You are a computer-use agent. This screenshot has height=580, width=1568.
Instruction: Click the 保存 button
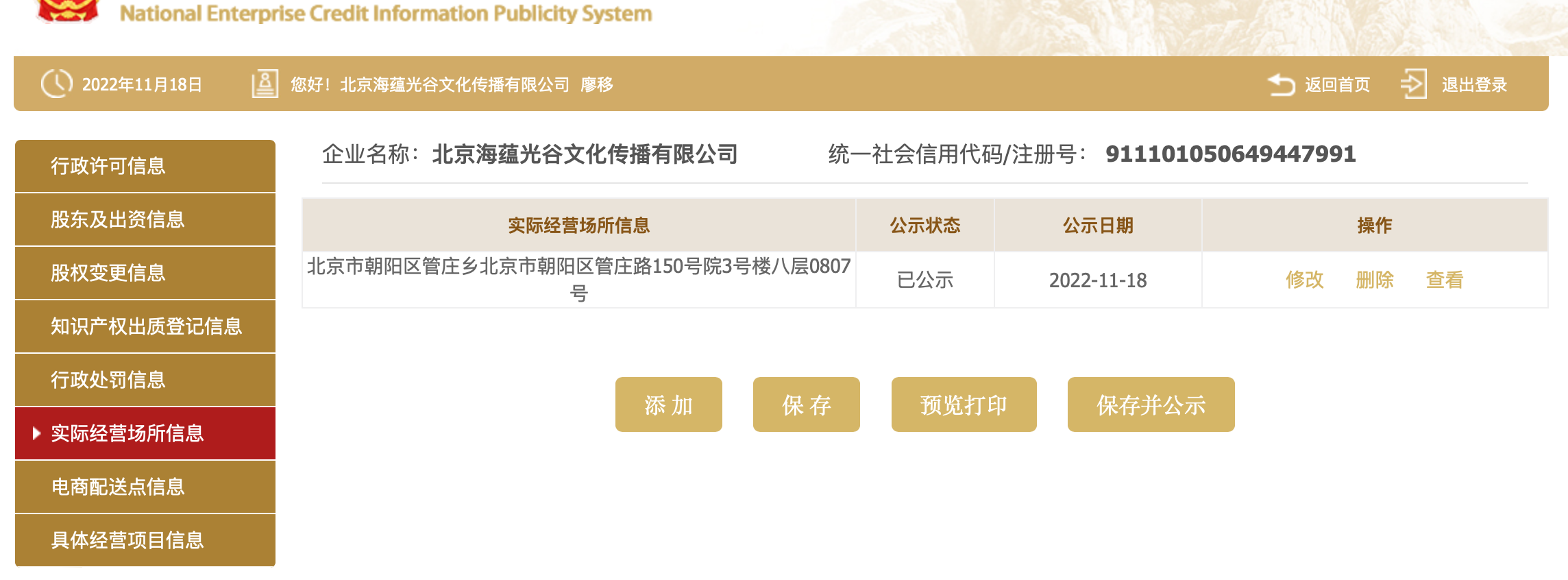point(807,404)
